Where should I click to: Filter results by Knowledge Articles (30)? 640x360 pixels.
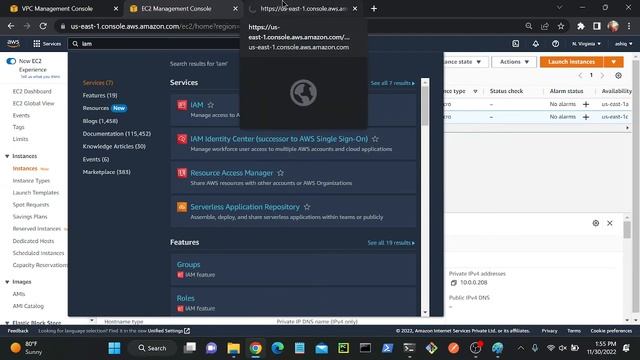point(114,147)
